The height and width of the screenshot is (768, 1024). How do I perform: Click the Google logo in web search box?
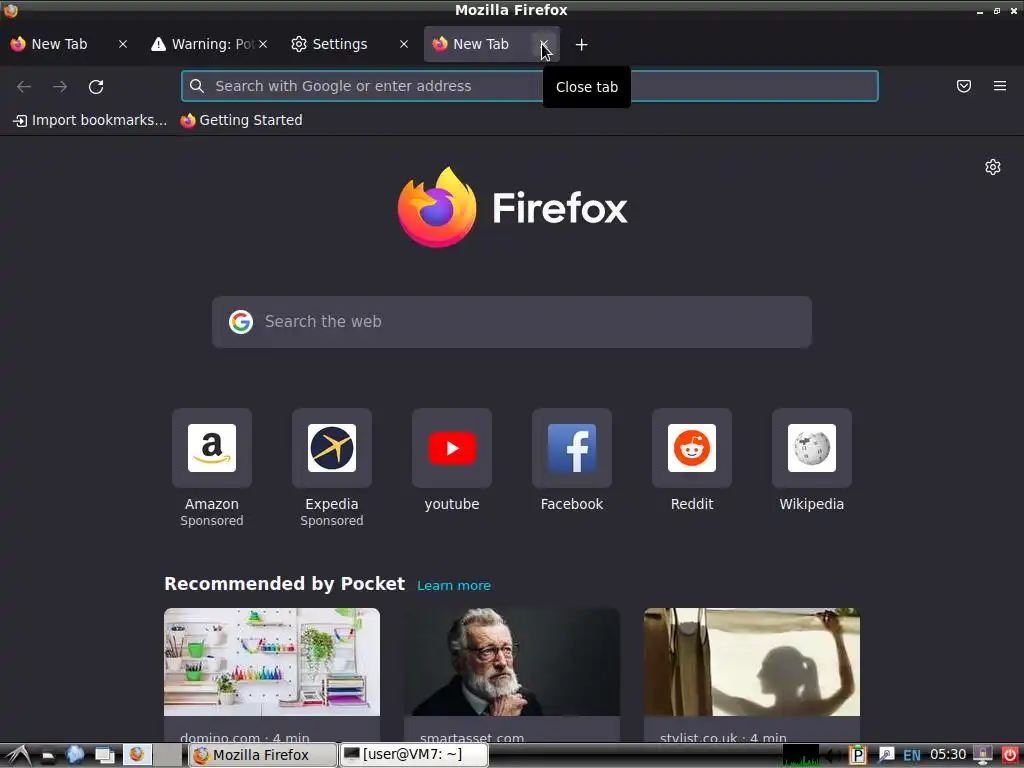coord(240,322)
